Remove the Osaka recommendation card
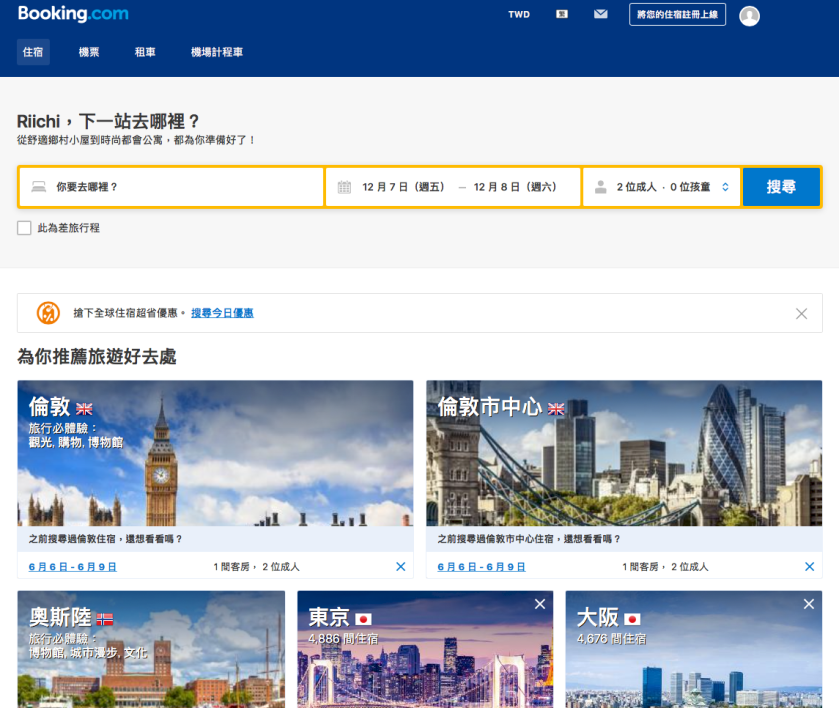 (x=808, y=604)
